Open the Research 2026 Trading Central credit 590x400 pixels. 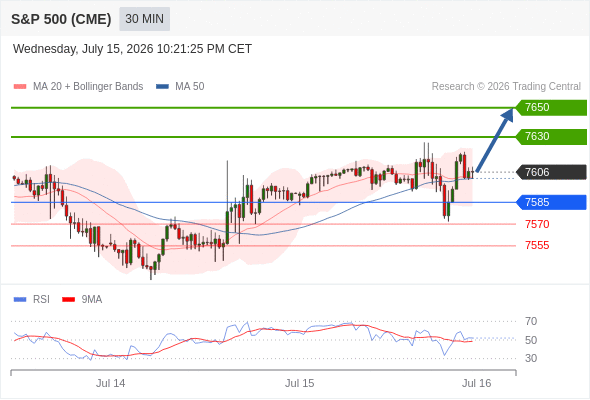click(x=506, y=87)
